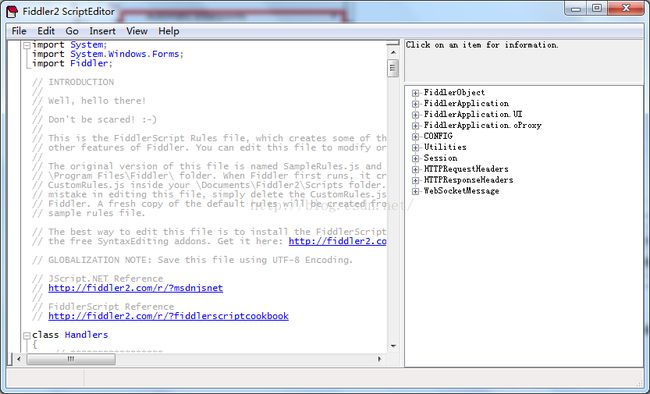Click the 'import System.Windows.Forms;' line
650x394 pixels.
(108, 54)
